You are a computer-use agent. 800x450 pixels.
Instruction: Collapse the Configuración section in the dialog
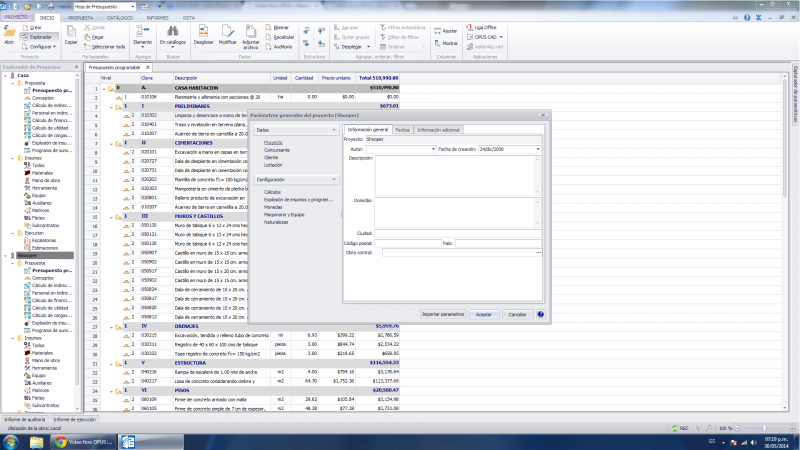pyautogui.click(x=336, y=179)
